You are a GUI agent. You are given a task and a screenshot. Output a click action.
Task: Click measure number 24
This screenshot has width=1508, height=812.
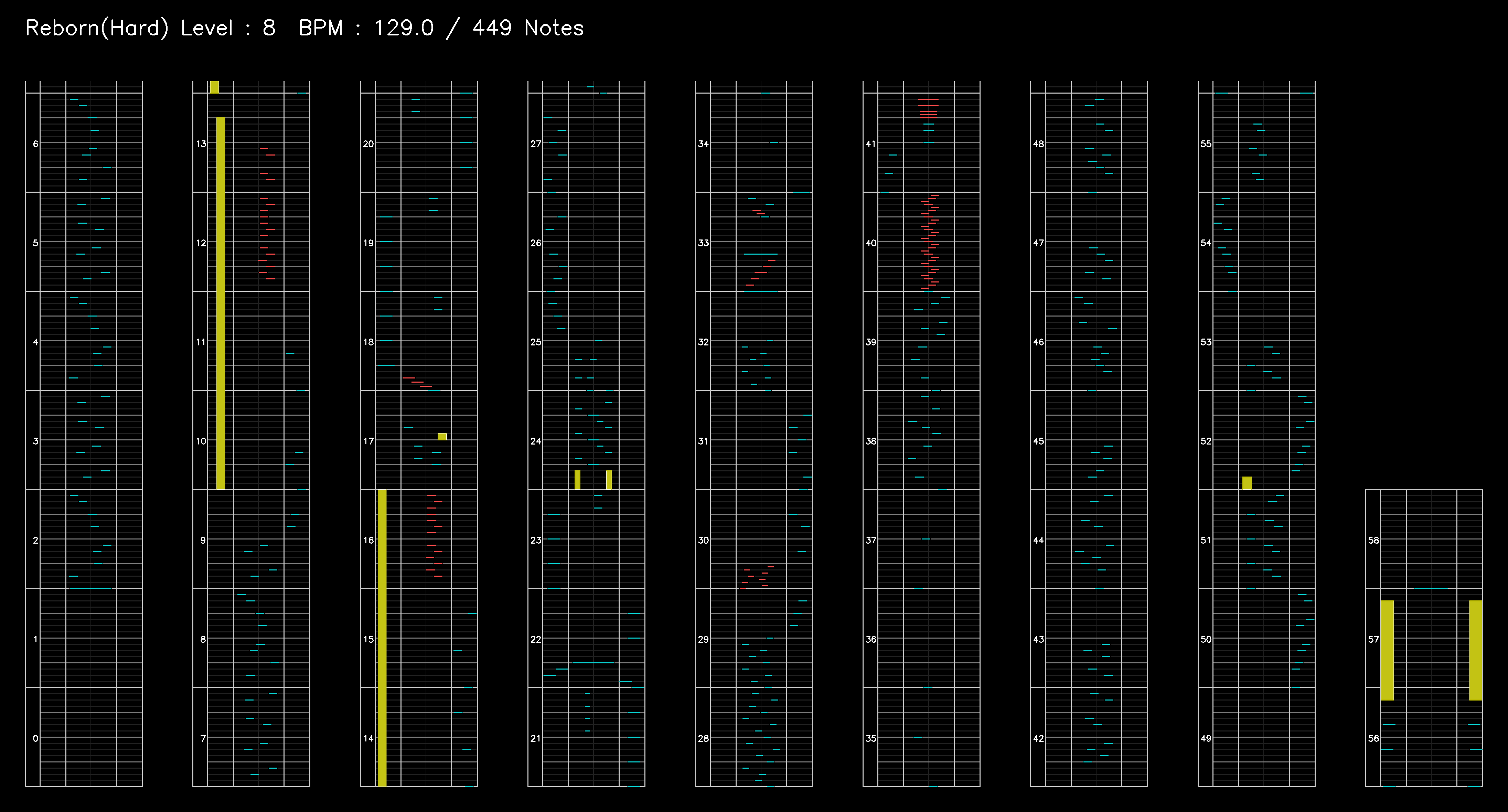(x=536, y=441)
